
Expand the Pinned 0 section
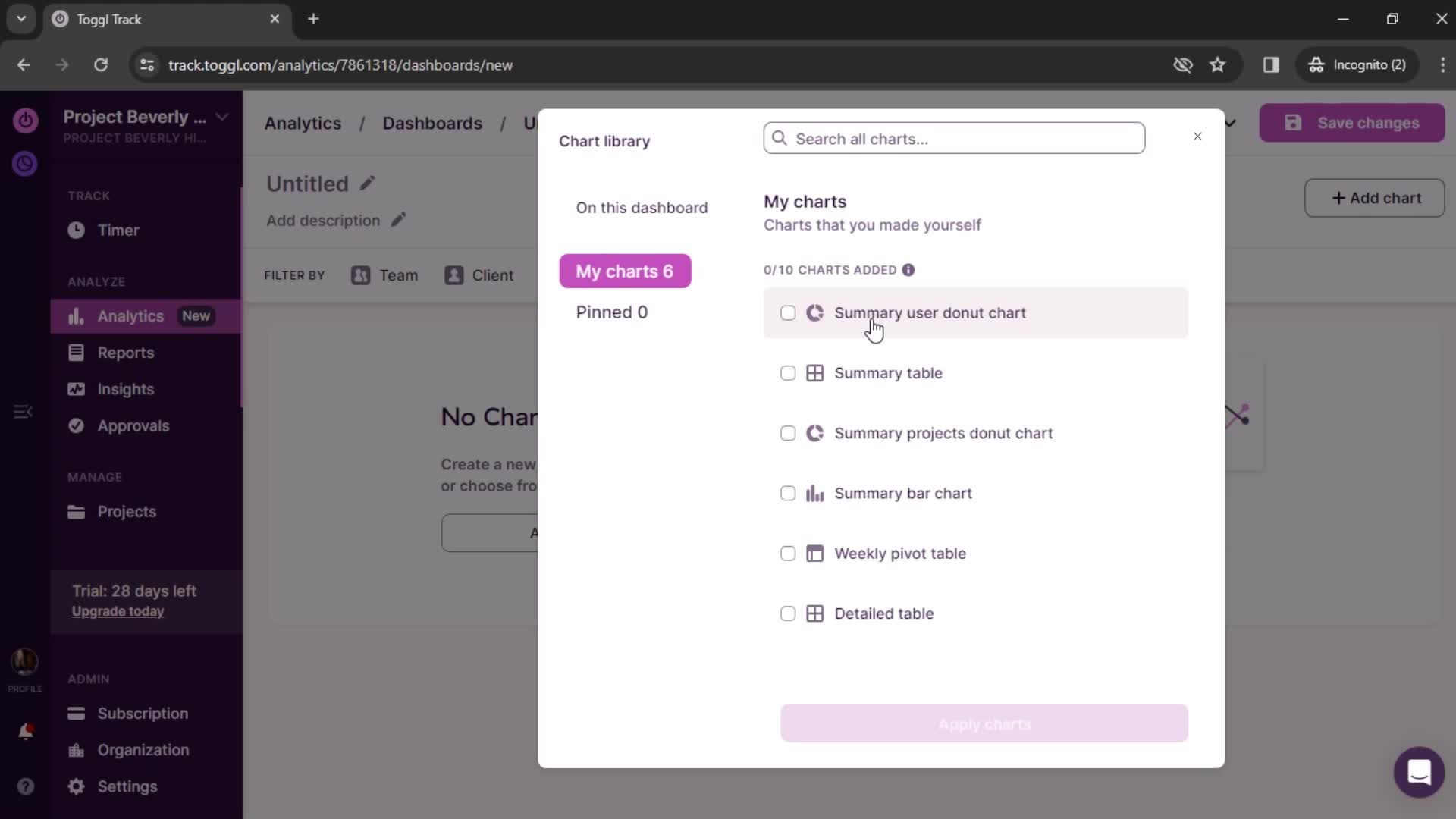(x=611, y=312)
